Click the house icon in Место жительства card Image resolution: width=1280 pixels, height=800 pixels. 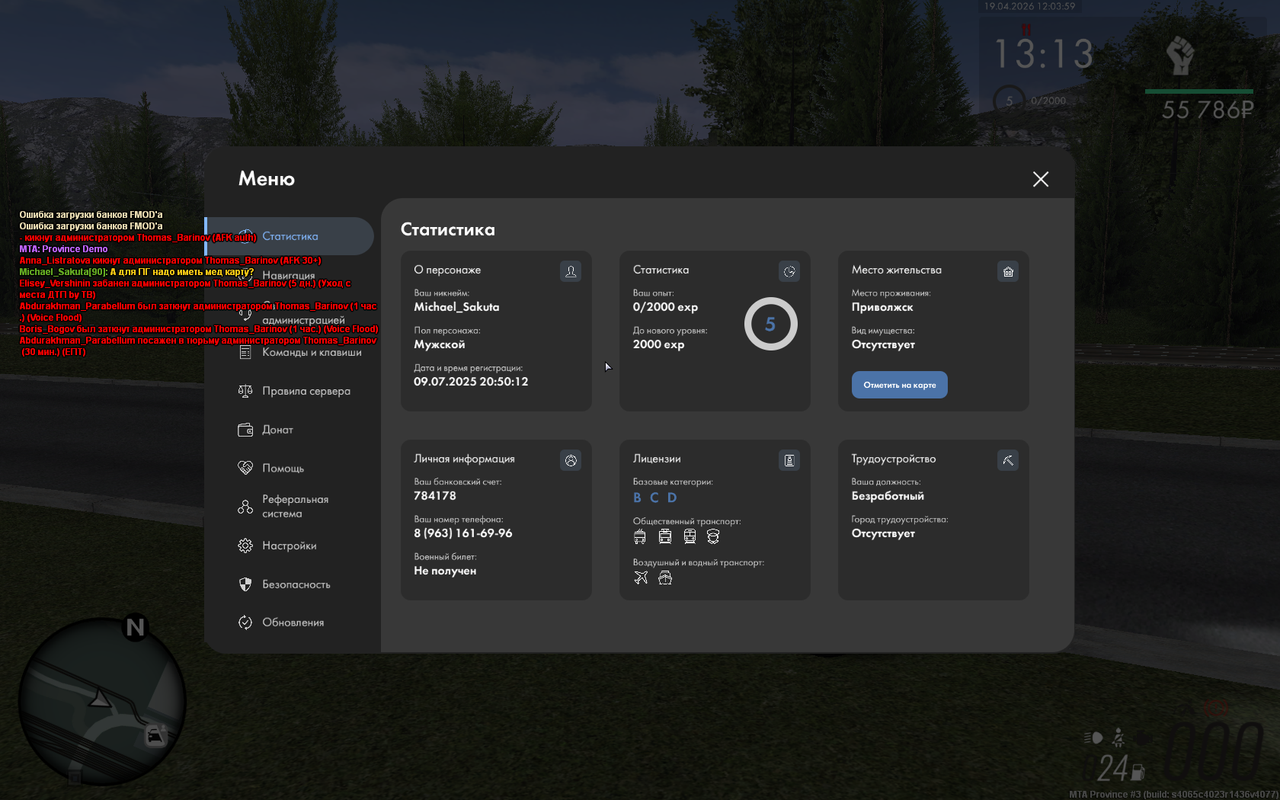click(x=1008, y=271)
